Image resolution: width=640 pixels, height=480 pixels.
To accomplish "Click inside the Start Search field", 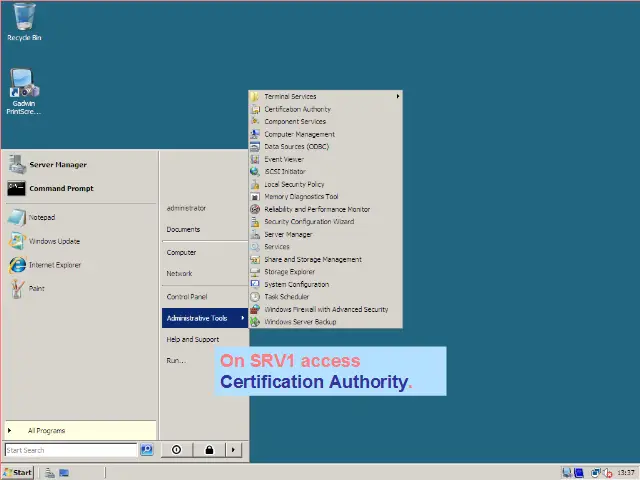I will tap(71, 450).
